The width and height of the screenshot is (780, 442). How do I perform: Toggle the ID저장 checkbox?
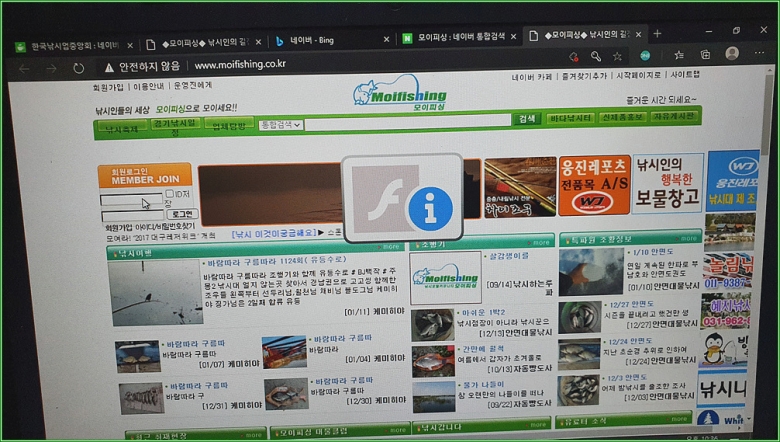click(x=170, y=193)
